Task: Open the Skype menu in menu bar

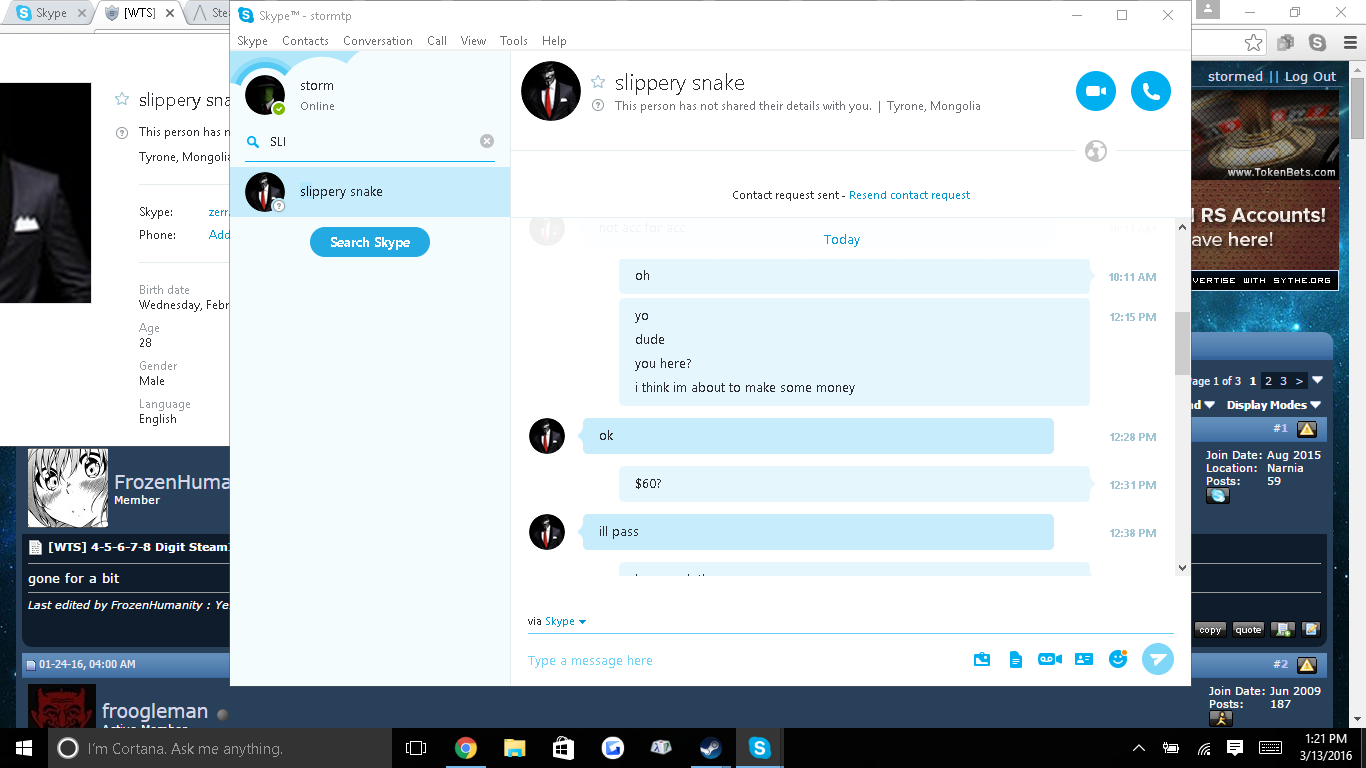Action: click(253, 41)
